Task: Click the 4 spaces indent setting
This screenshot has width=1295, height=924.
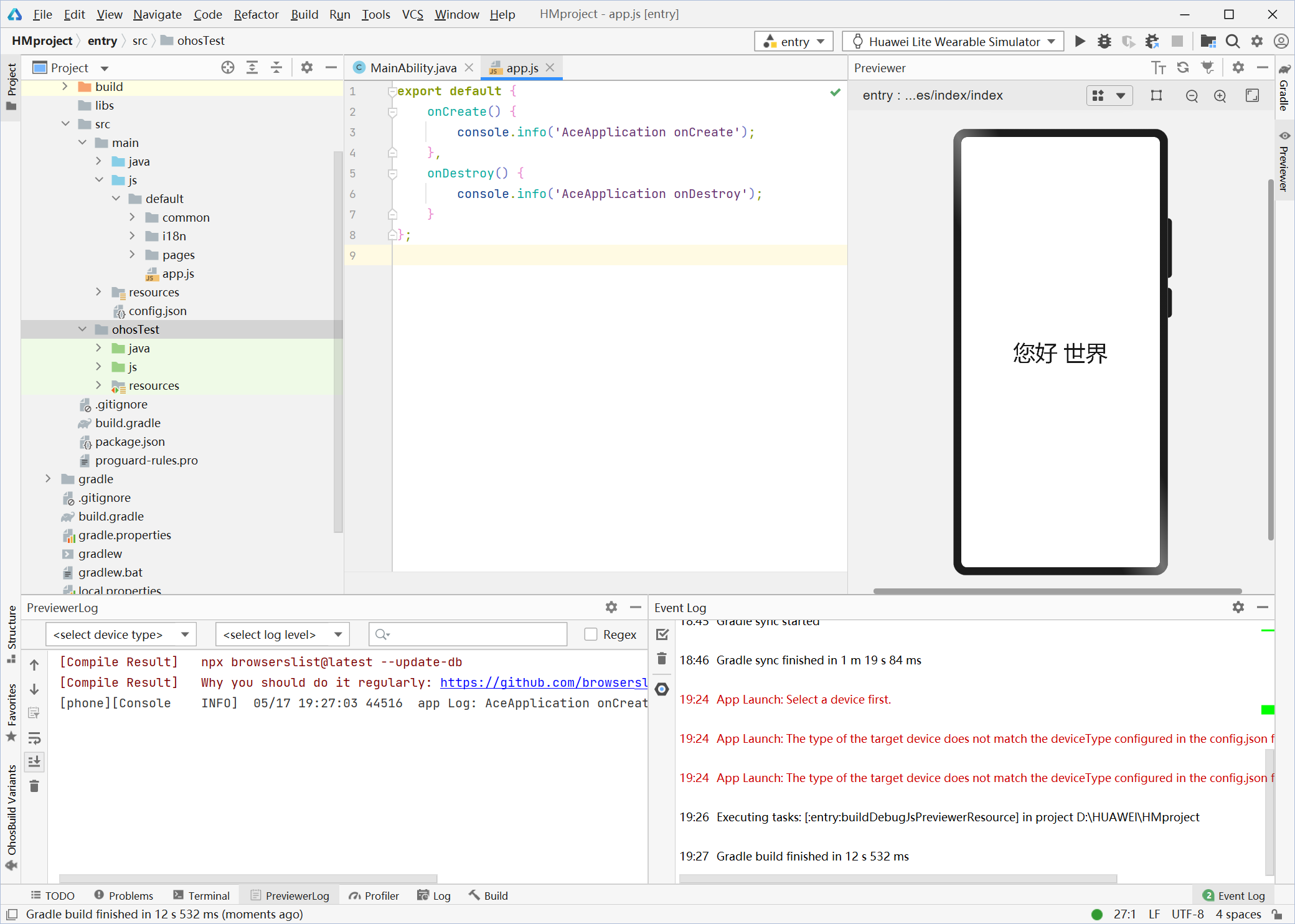Action: coord(1238,914)
